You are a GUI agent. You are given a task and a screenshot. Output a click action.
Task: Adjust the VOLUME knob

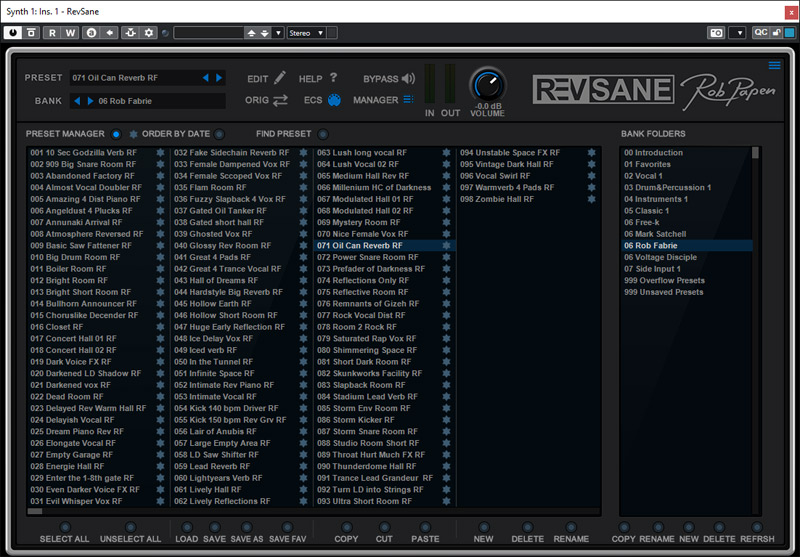(488, 85)
